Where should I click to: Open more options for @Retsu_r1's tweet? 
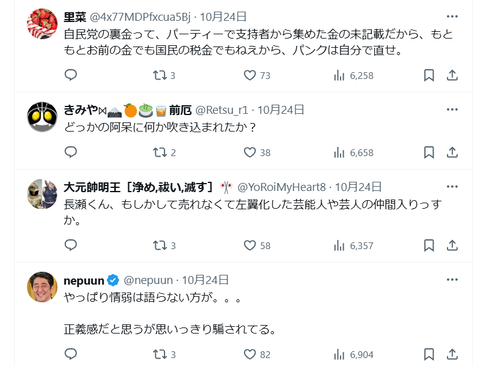tap(452, 109)
